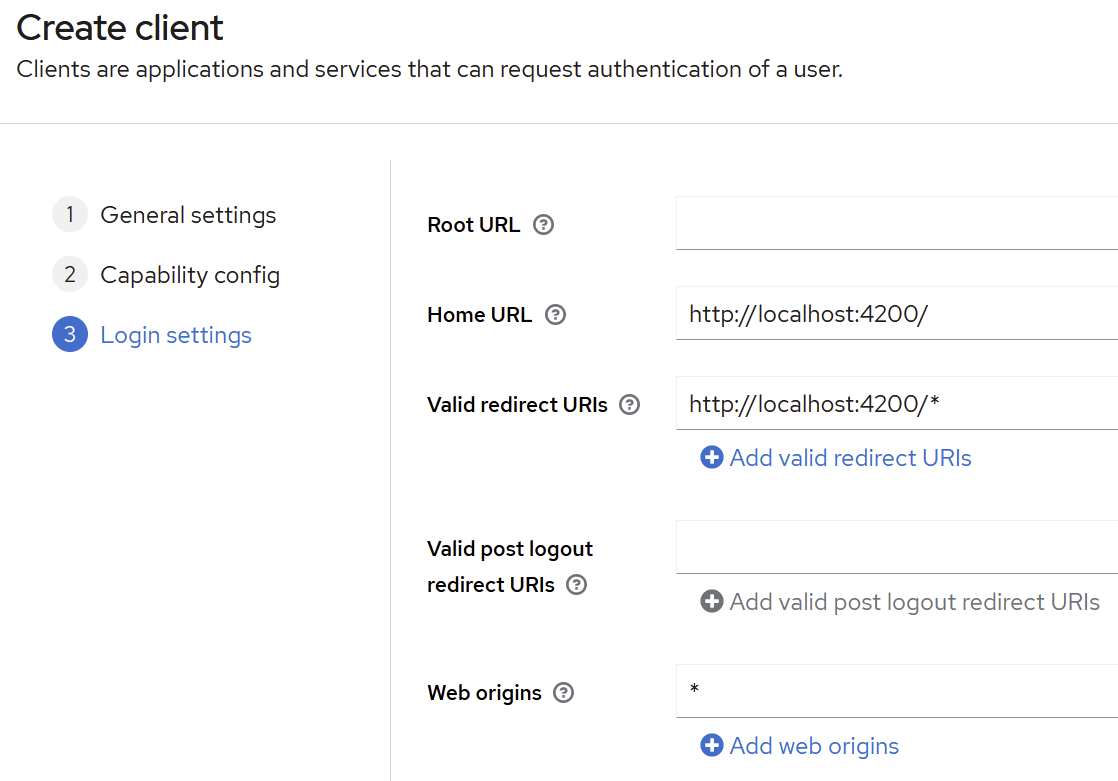Image resolution: width=1118 pixels, height=781 pixels.
Task: Click the Add web origins text link
Action: click(x=814, y=746)
